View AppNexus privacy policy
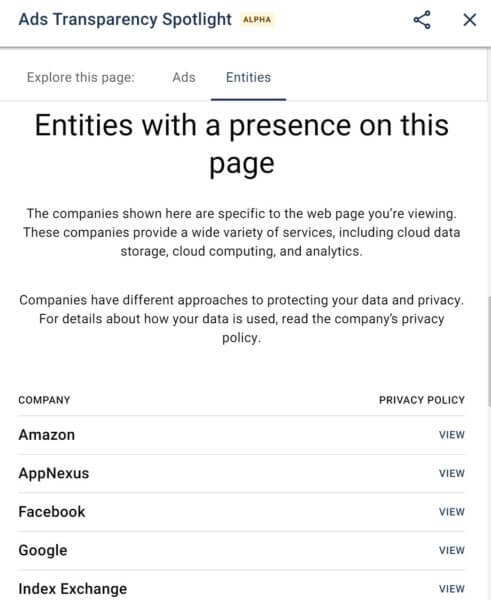 tap(452, 474)
